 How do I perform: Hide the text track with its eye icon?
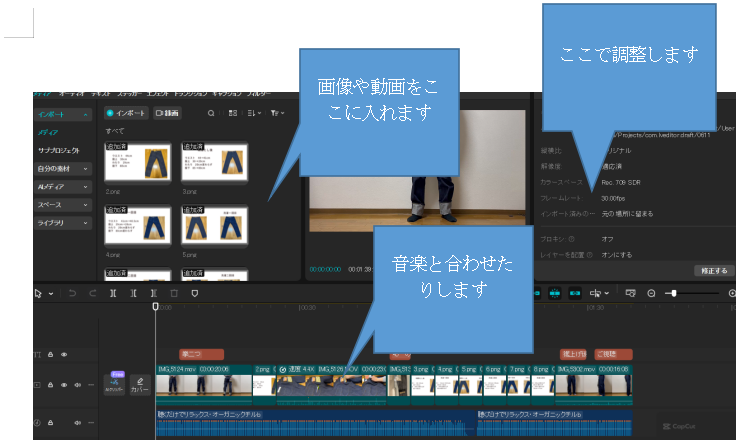(x=64, y=355)
